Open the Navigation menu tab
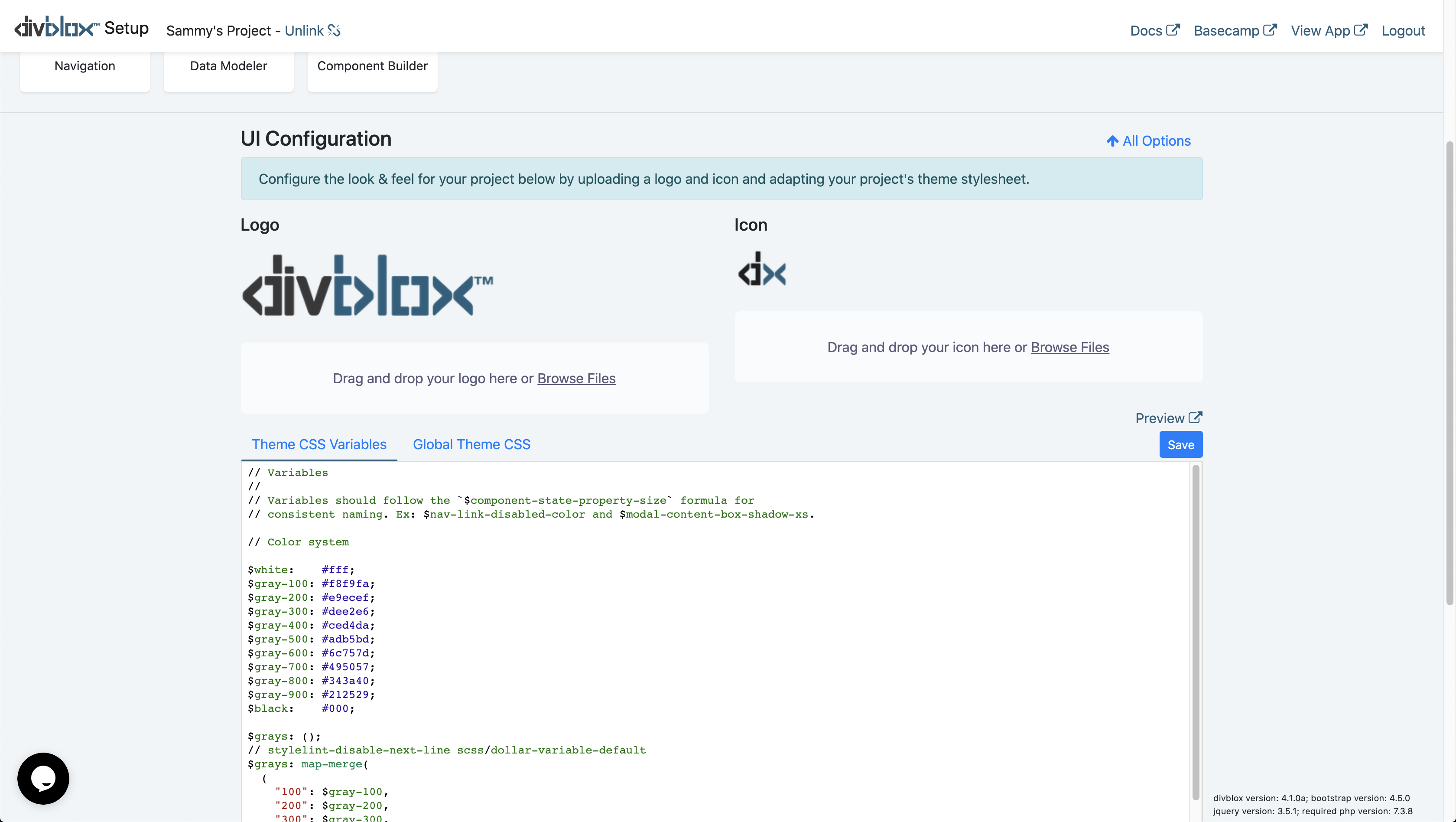This screenshot has height=822, width=1456. 85,65
